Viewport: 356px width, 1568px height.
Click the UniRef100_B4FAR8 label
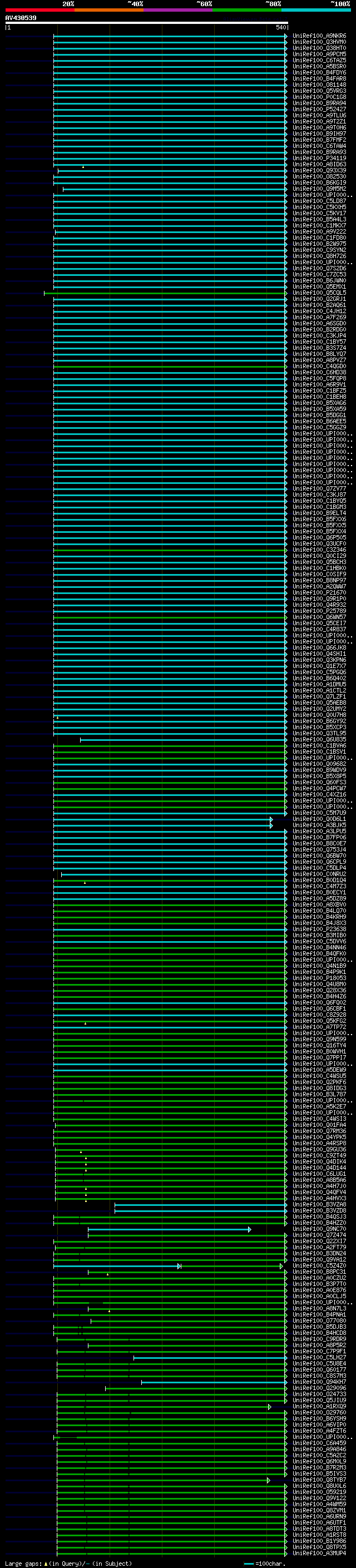(x=319, y=78)
